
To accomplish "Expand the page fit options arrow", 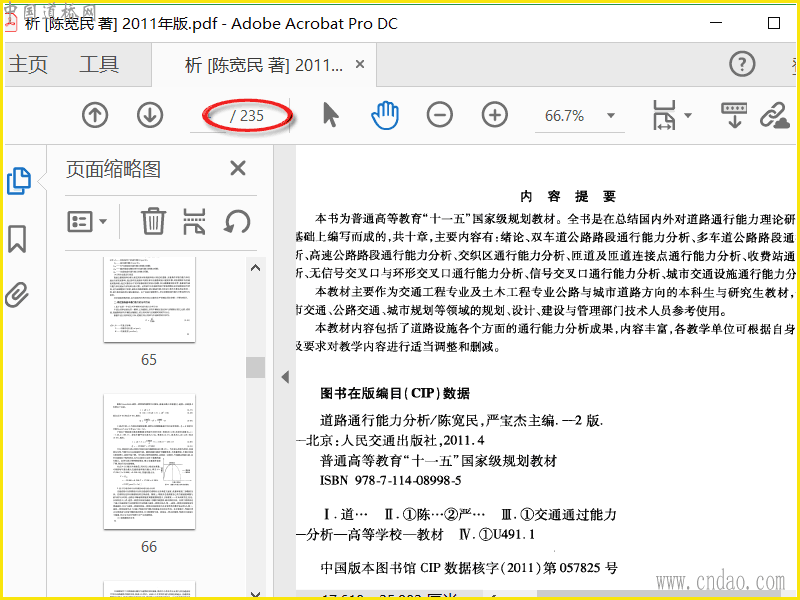I will (x=688, y=116).
